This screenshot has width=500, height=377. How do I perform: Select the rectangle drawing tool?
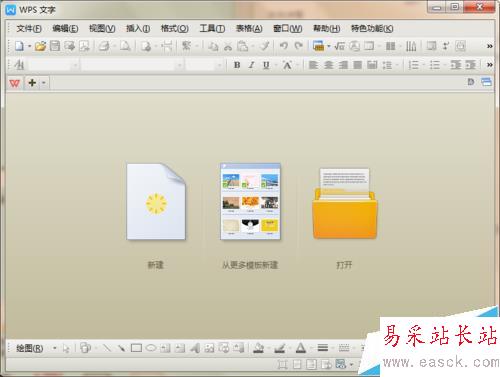coord(136,348)
